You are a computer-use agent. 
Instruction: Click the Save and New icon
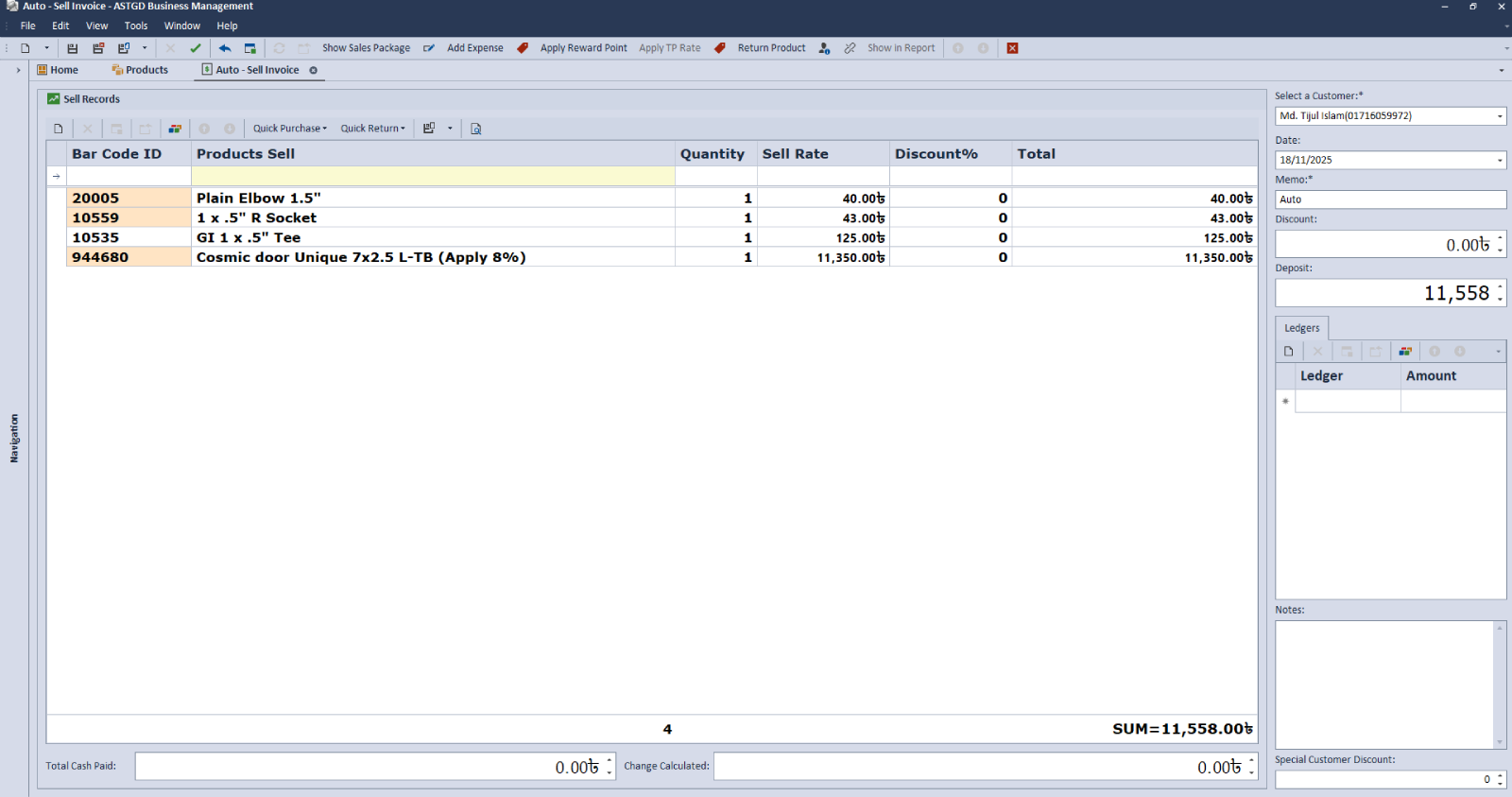[x=124, y=48]
